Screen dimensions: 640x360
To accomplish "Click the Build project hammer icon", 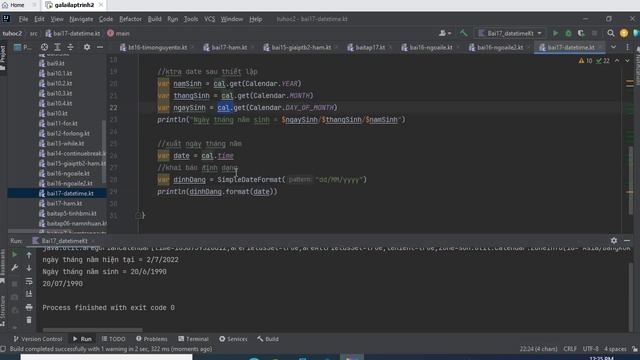I will click(x=463, y=33).
